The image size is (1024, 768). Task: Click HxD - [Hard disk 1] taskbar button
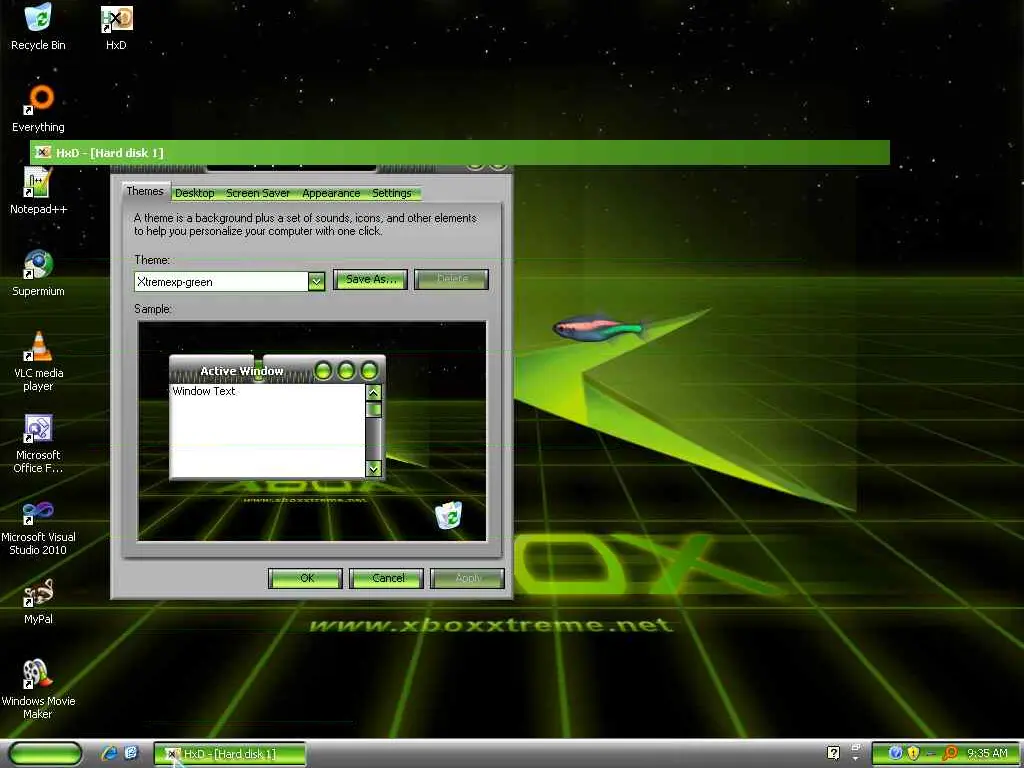click(x=230, y=754)
